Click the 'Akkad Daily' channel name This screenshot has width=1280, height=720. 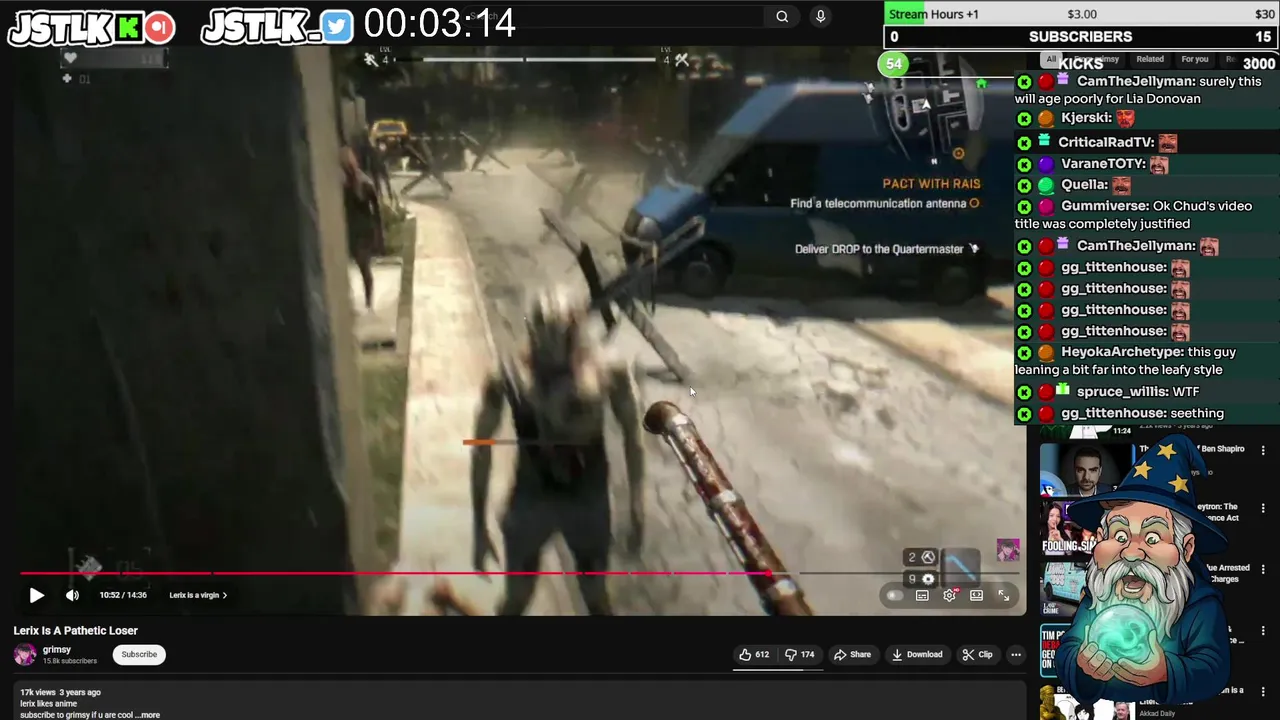tap(1158, 713)
